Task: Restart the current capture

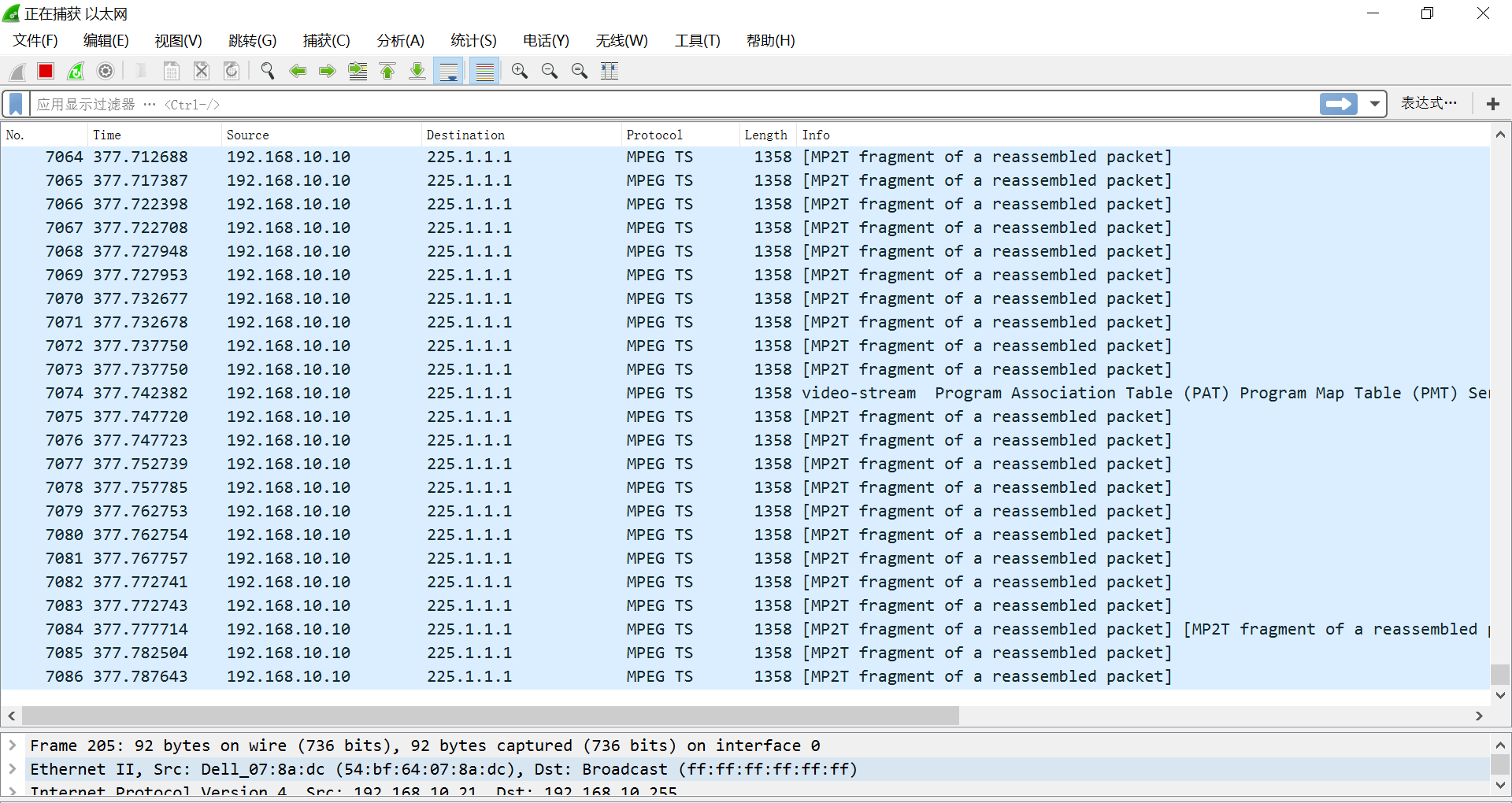Action: click(x=76, y=72)
